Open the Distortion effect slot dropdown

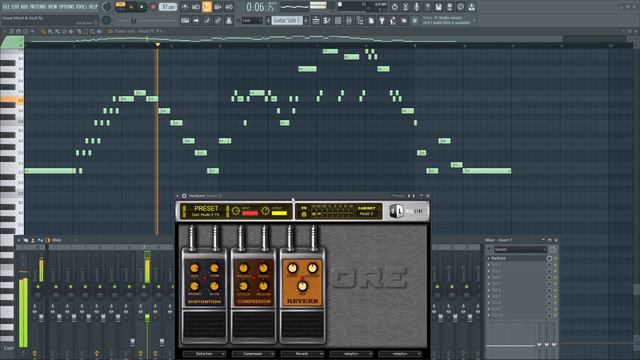coord(204,354)
